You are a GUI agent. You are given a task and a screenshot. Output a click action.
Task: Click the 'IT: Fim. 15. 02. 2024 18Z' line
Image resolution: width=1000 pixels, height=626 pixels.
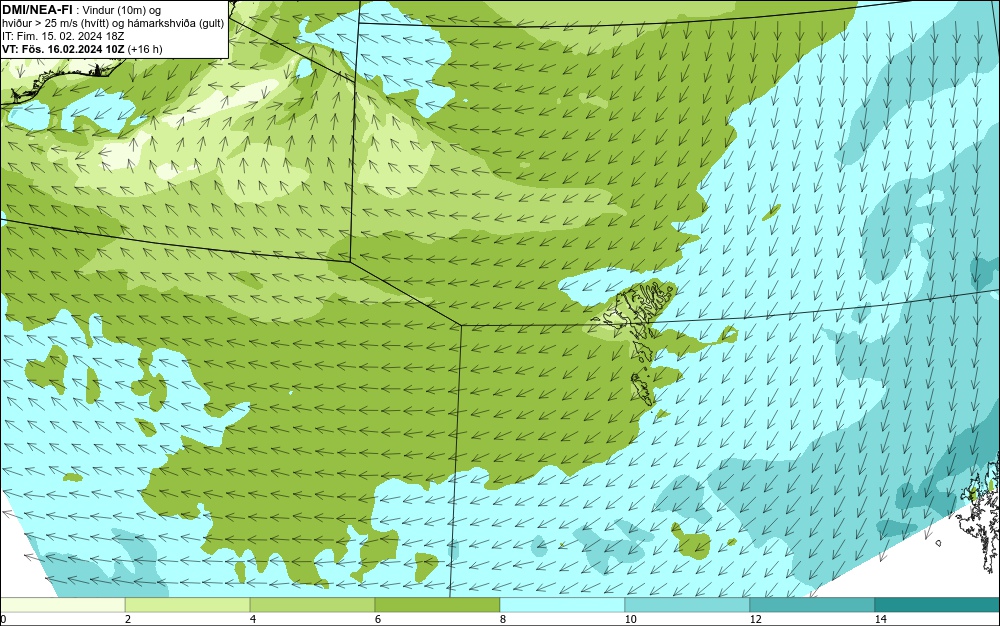(x=63, y=36)
